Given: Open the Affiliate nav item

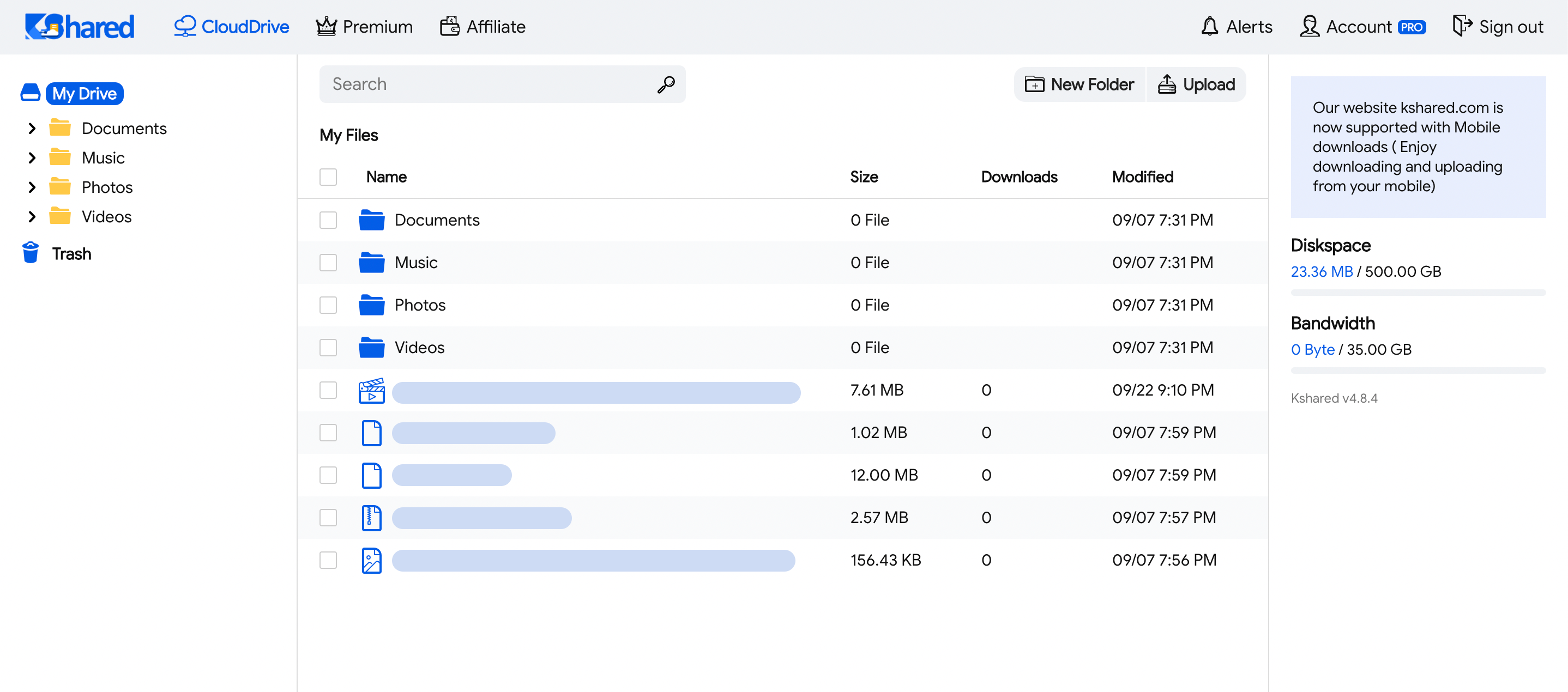Looking at the screenshot, I should pos(482,27).
